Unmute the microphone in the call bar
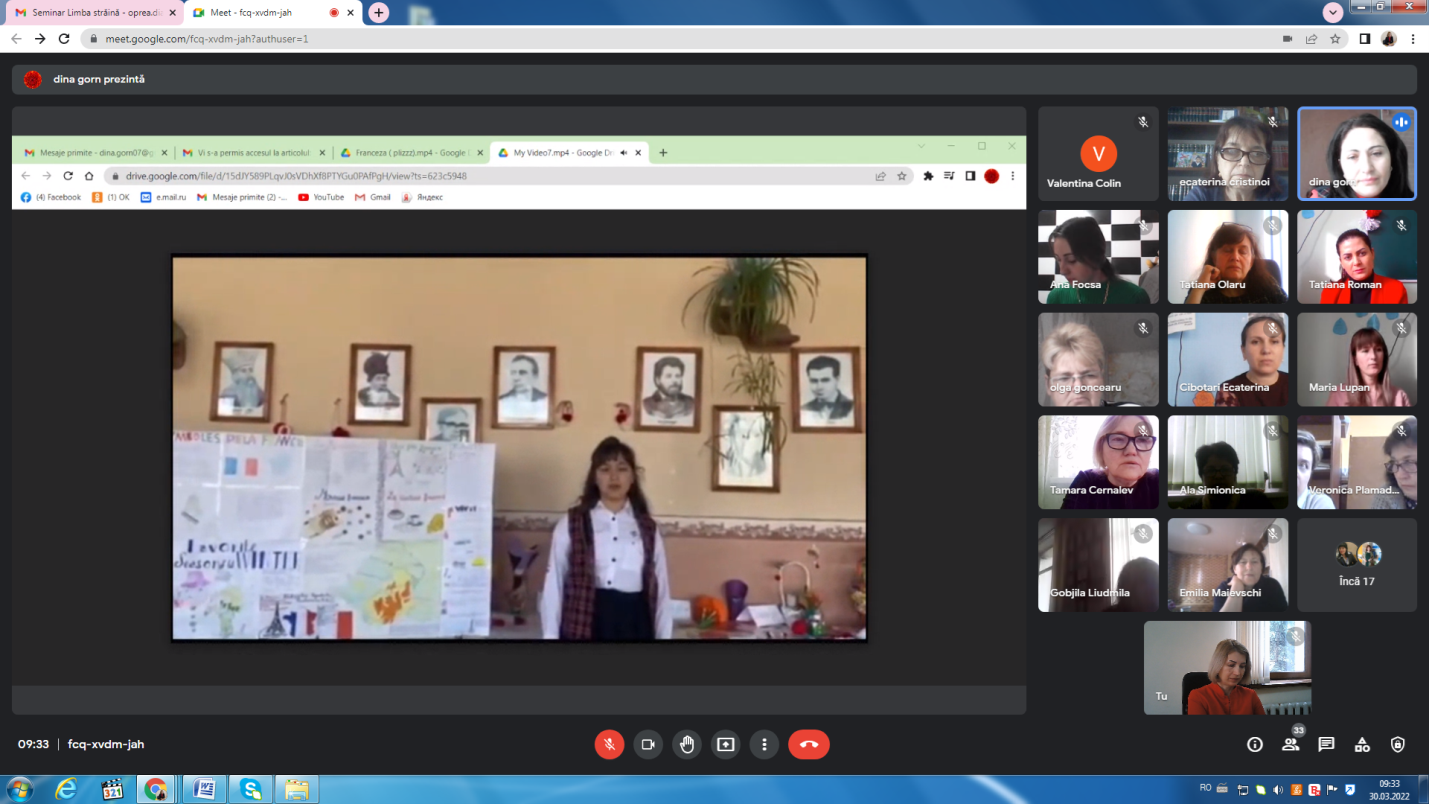This screenshot has width=1429, height=804. [x=609, y=744]
